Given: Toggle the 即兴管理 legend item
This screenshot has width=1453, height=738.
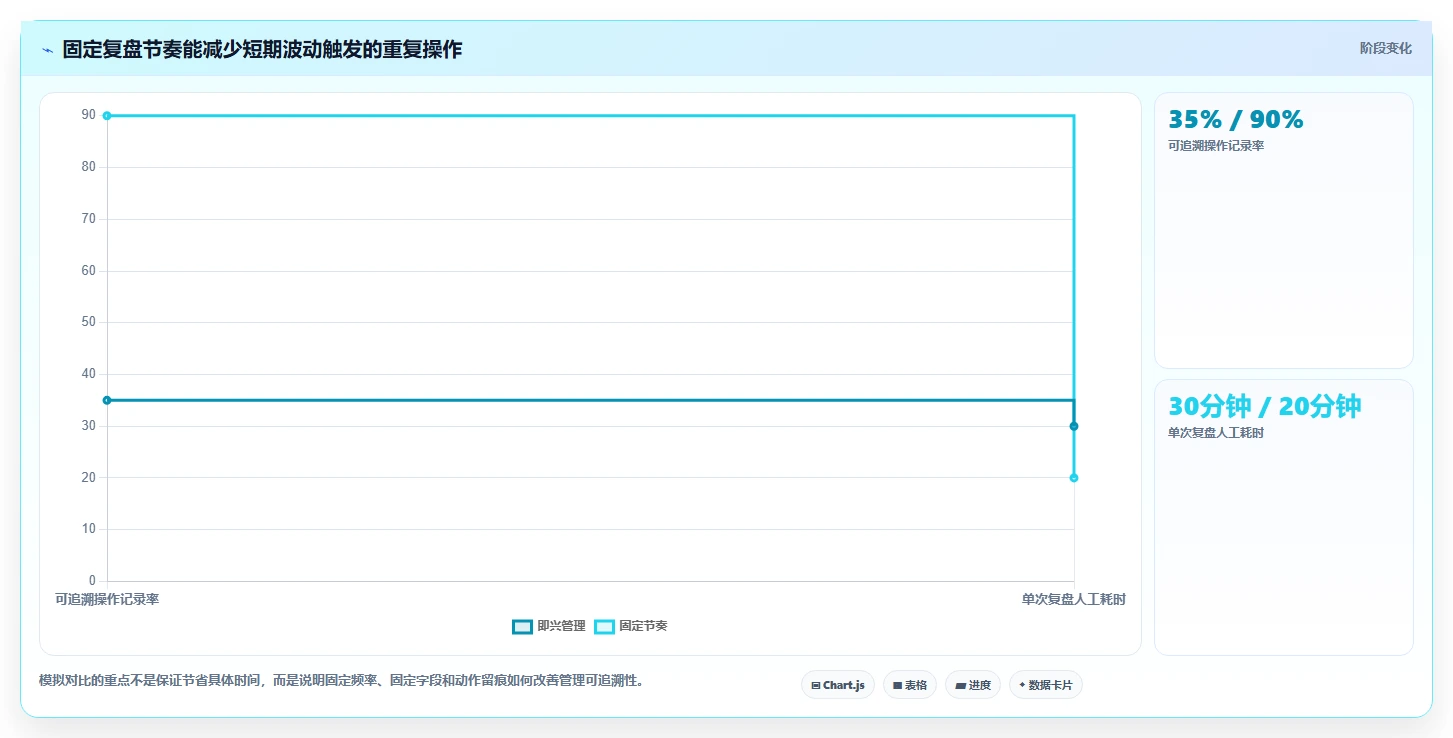Looking at the screenshot, I should click(x=549, y=626).
